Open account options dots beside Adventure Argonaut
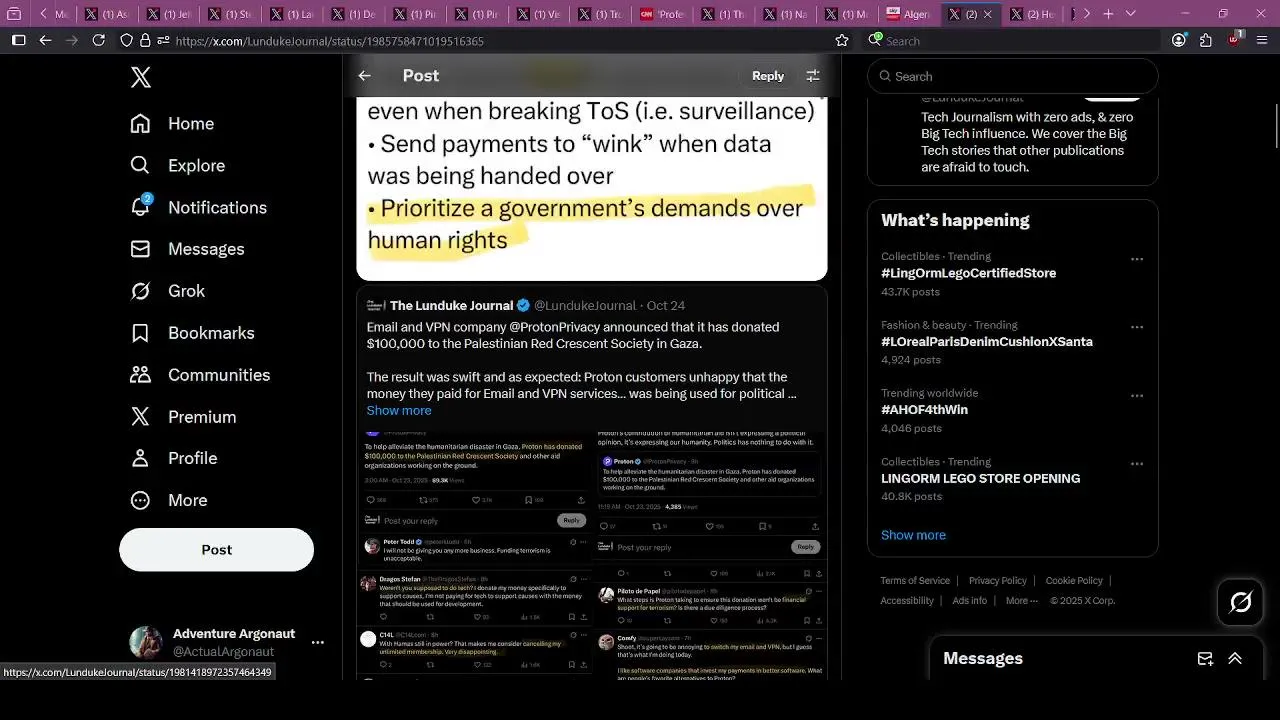 pos(318,642)
